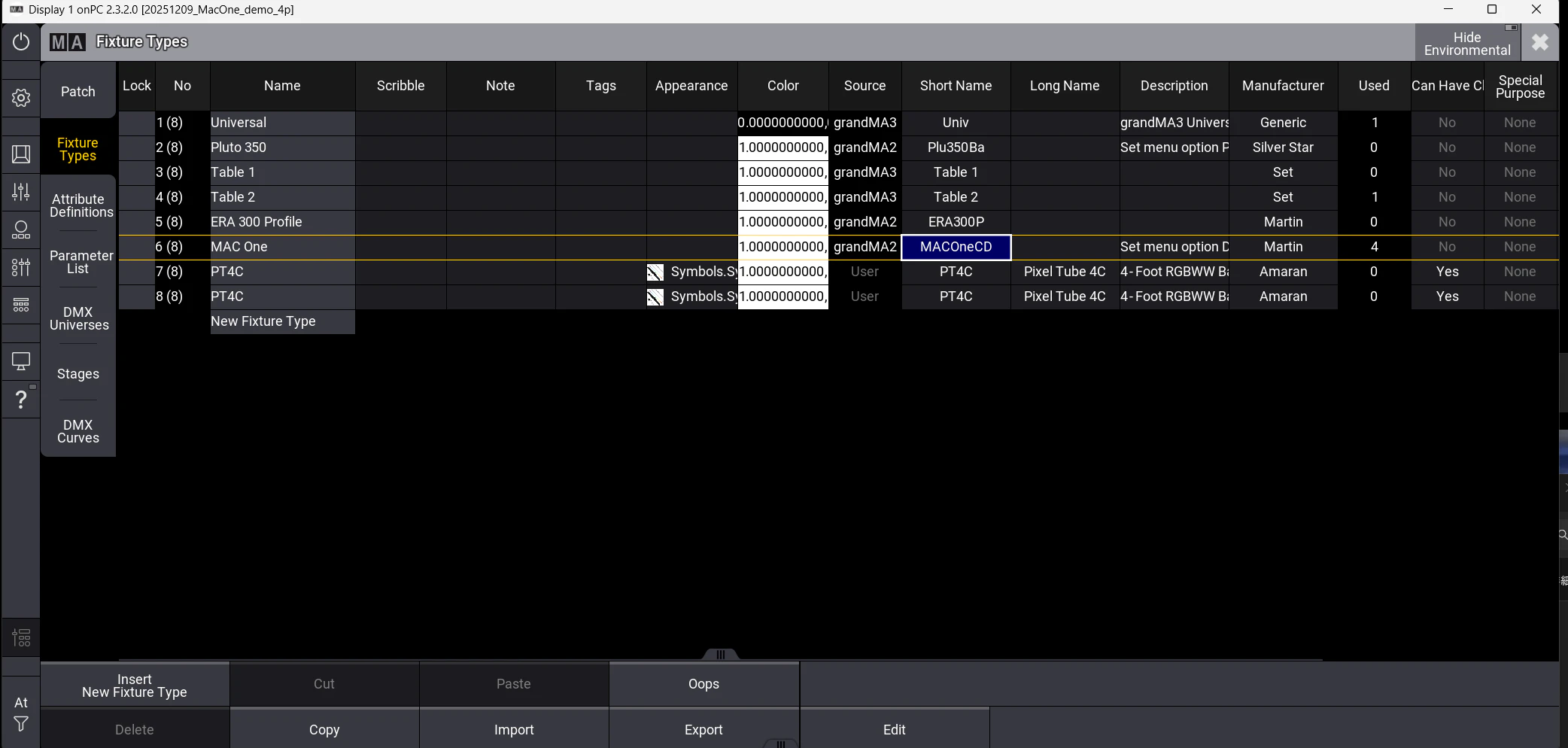The width and height of the screenshot is (1568, 748).
Task: Toggle Can Have Children for first PT4C row 7
Action: [x=1447, y=272]
